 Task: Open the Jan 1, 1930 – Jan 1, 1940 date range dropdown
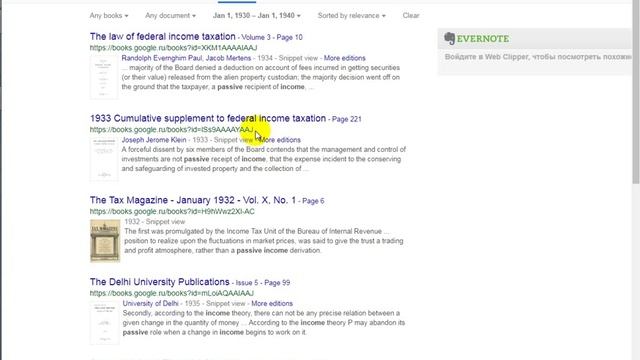pos(257,16)
